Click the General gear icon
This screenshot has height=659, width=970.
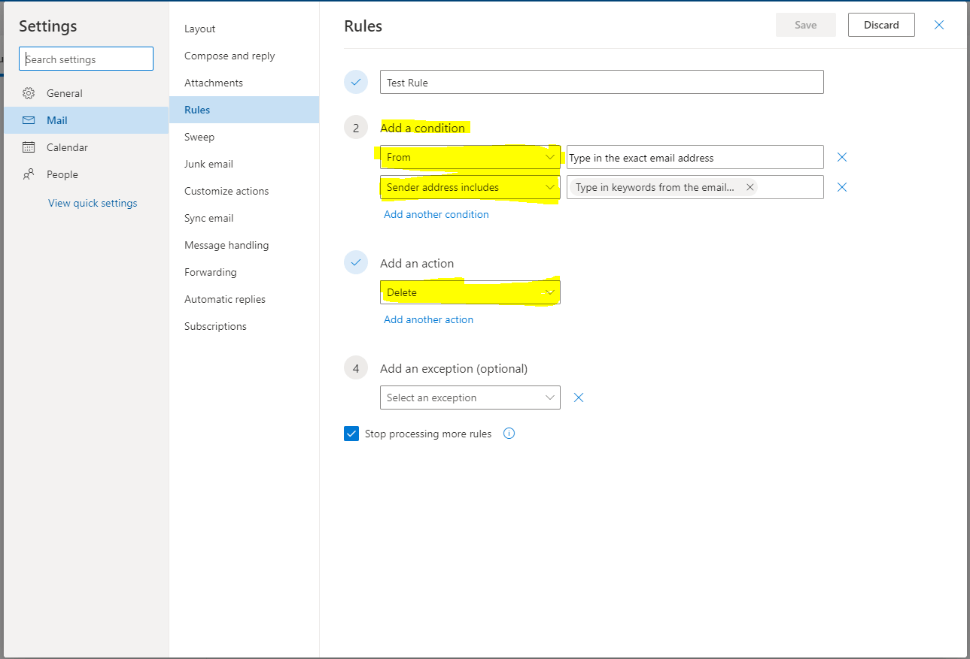(28, 93)
